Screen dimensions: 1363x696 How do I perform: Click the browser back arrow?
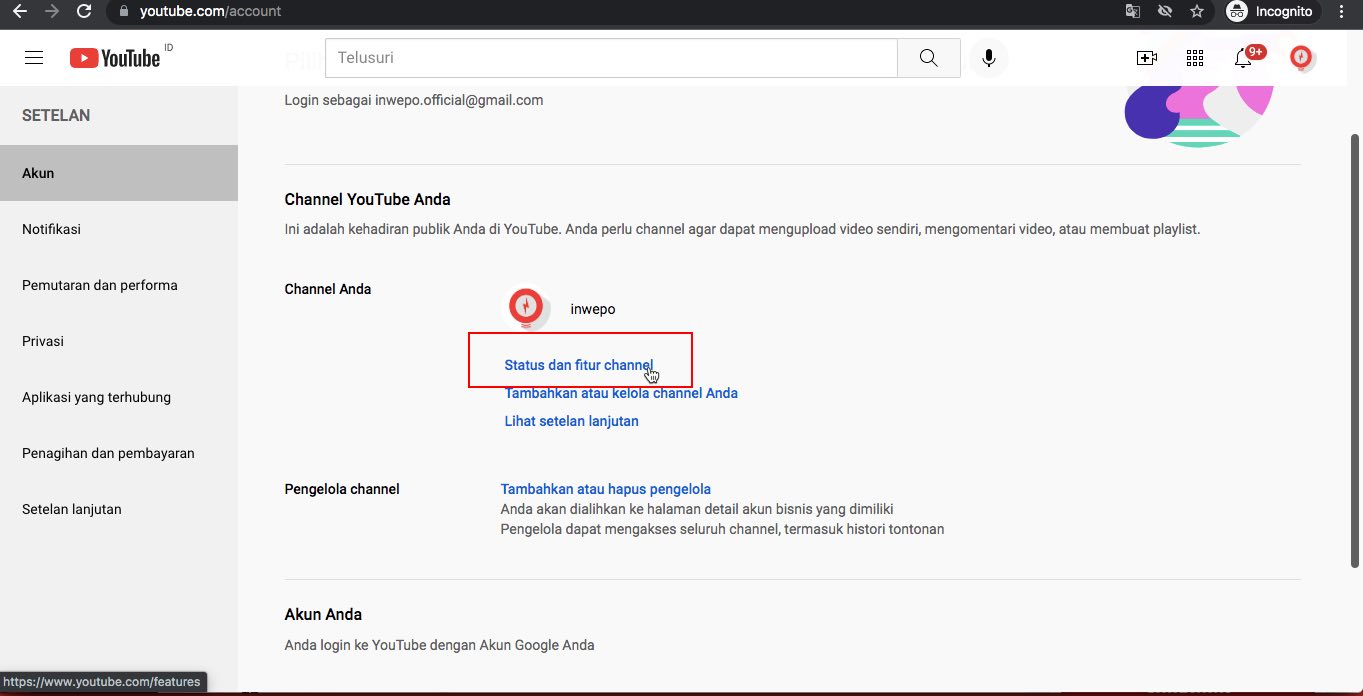point(19,11)
